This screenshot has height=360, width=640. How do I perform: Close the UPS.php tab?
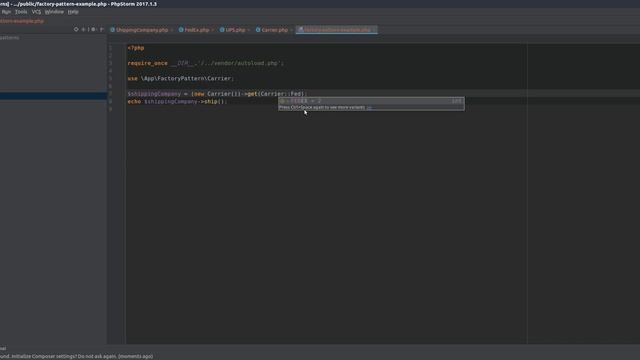pyautogui.click(x=249, y=30)
